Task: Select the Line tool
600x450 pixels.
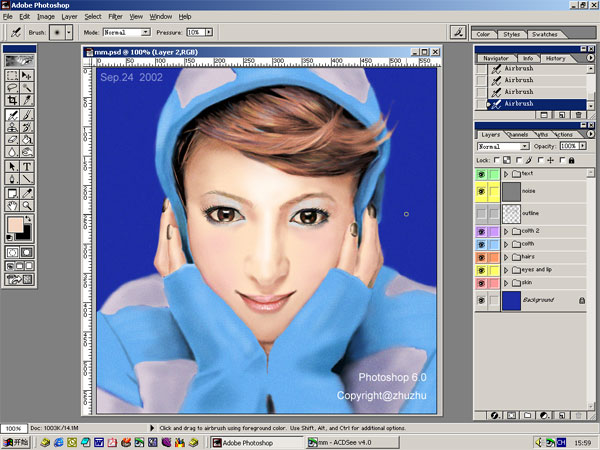Action: coord(26,179)
